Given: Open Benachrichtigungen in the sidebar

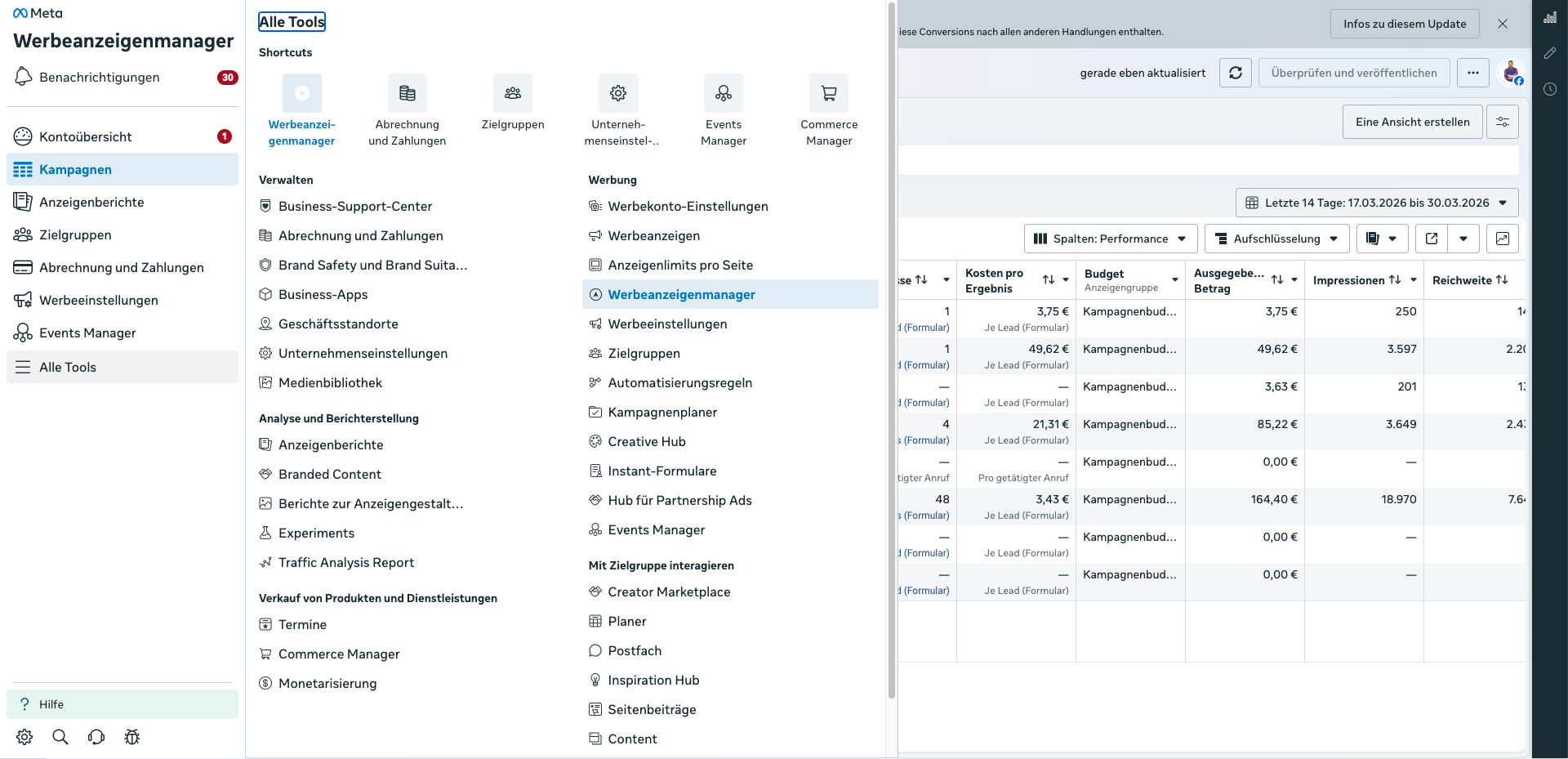Looking at the screenshot, I should click(x=122, y=78).
